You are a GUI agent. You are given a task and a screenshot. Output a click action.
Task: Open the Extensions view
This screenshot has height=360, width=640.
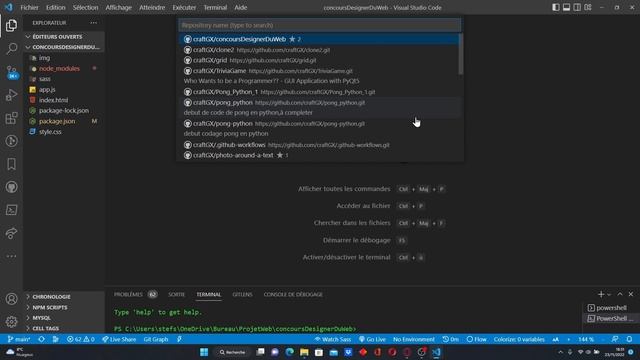(11, 118)
